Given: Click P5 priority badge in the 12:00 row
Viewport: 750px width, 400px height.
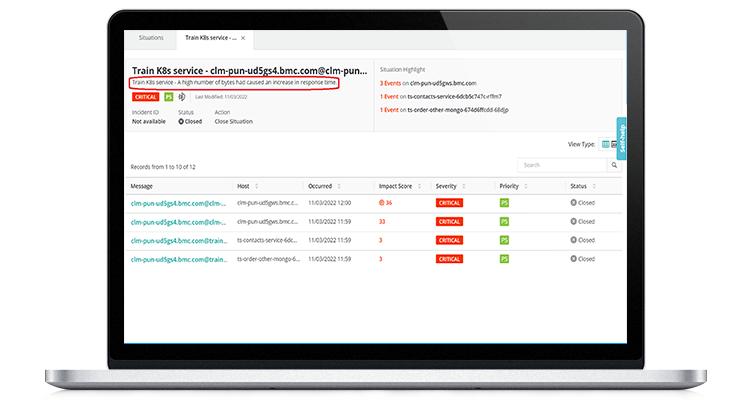Looking at the screenshot, I should [504, 203].
